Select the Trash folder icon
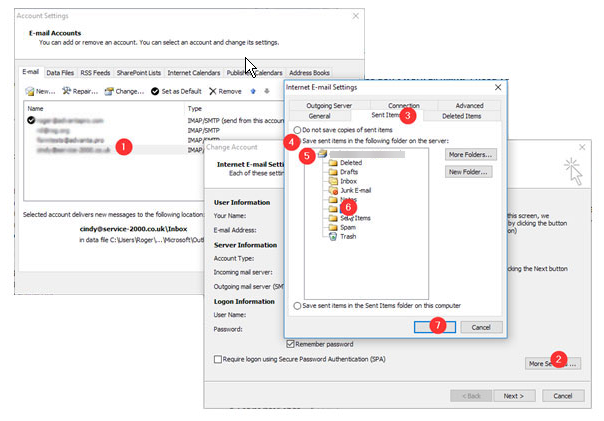This screenshot has width=604, height=421. tap(333, 236)
